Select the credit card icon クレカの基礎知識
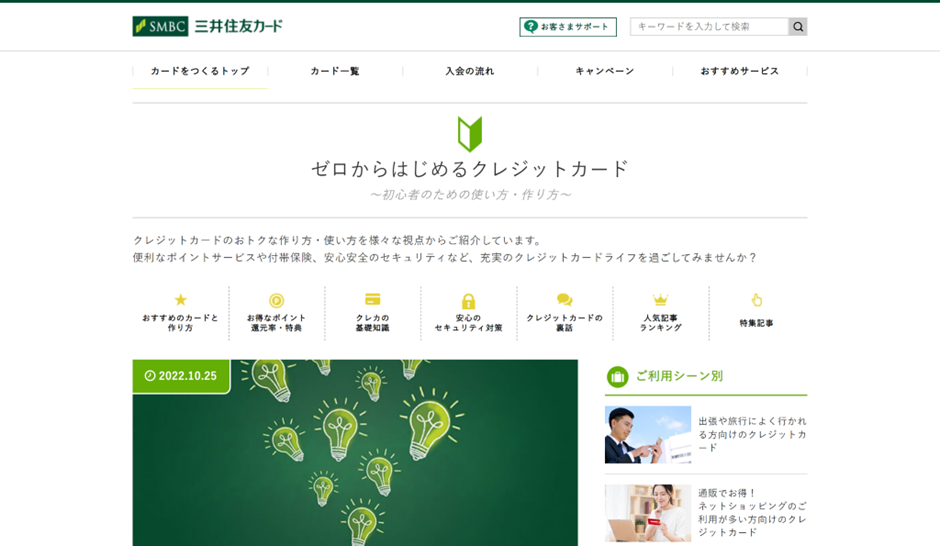The image size is (940, 546). [372, 299]
